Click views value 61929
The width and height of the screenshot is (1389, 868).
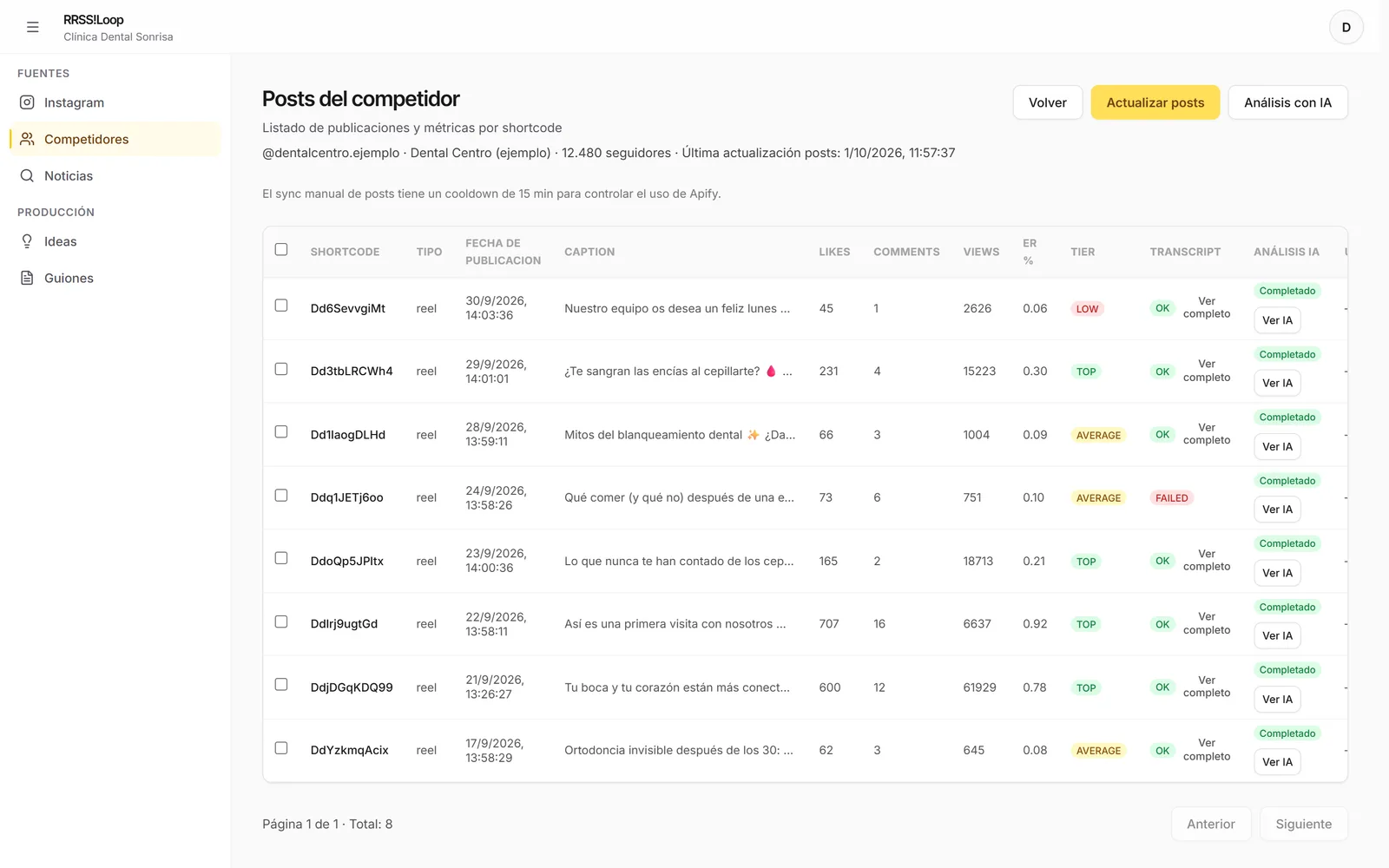click(x=979, y=687)
